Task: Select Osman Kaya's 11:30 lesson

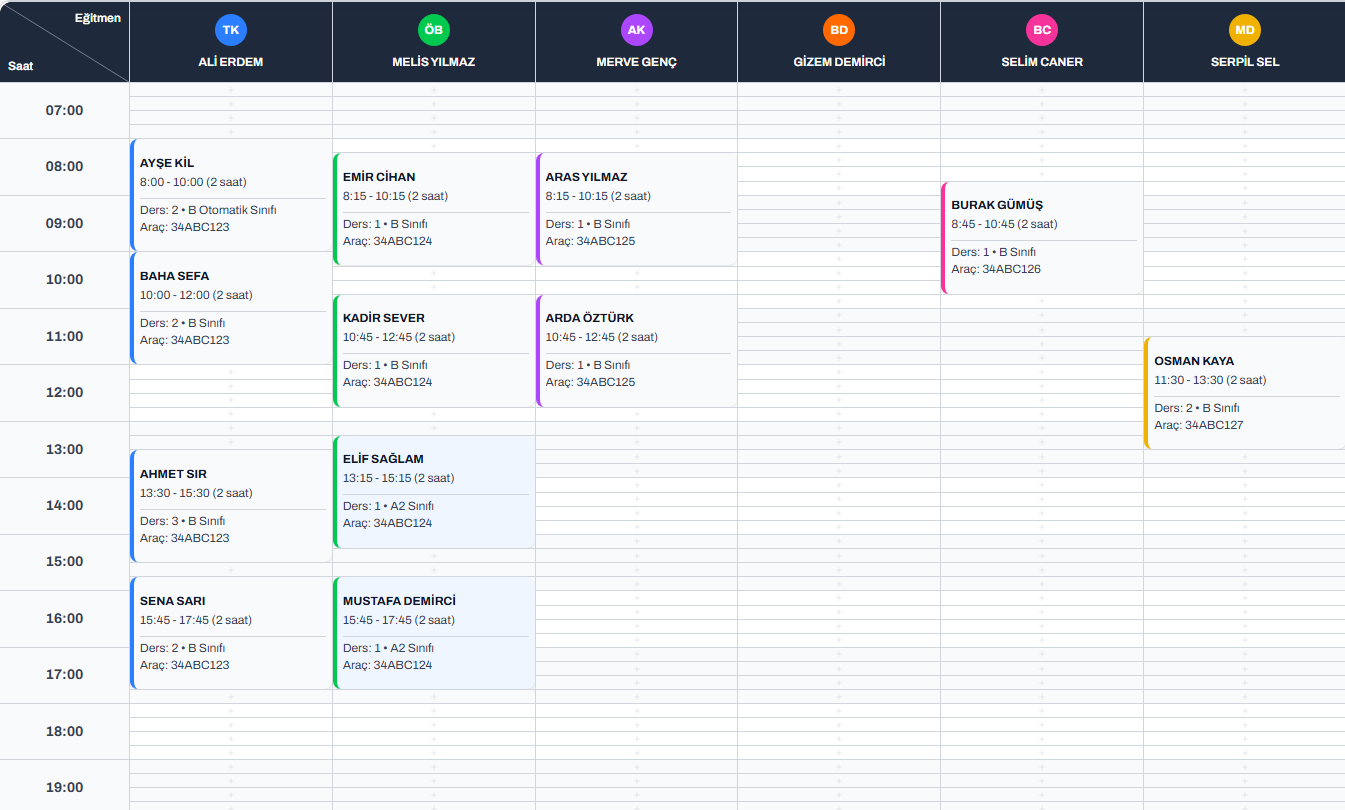Action: 1245,392
